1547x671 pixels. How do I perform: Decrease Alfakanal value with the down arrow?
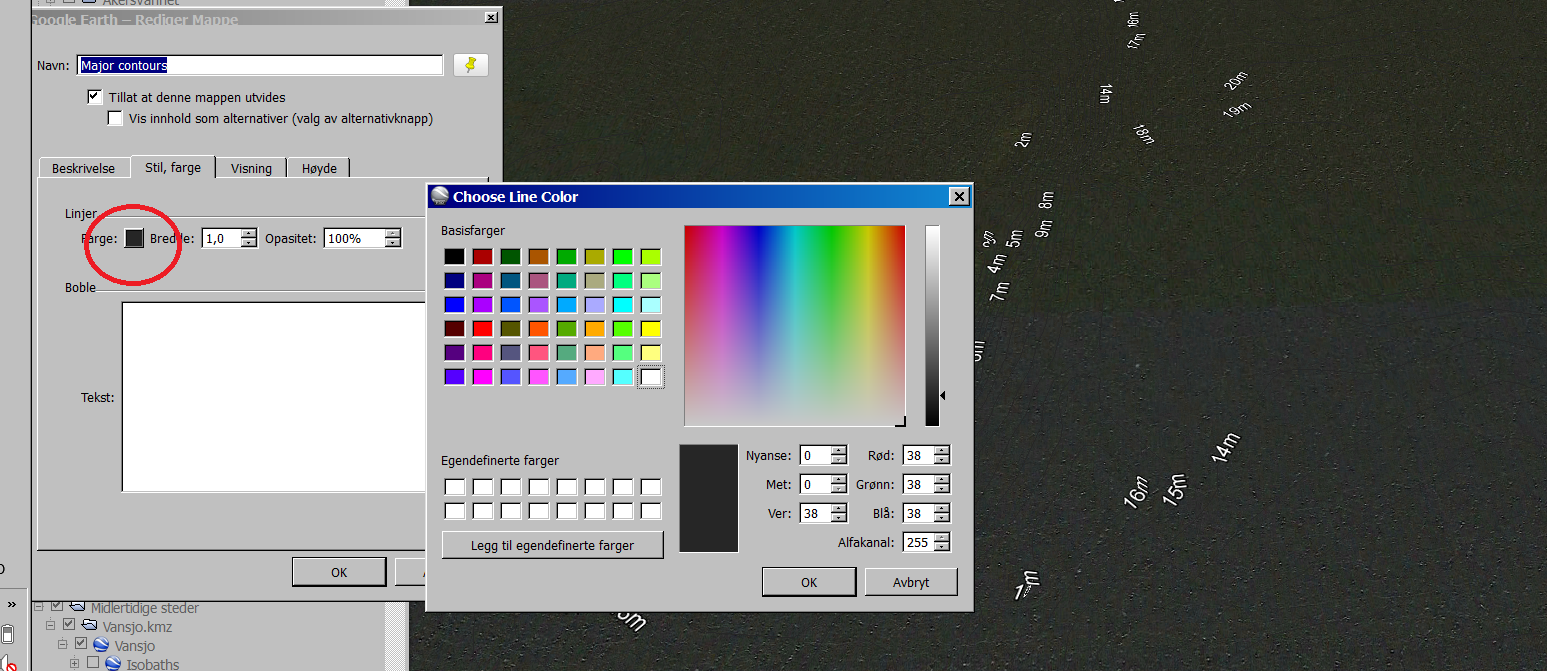(942, 547)
